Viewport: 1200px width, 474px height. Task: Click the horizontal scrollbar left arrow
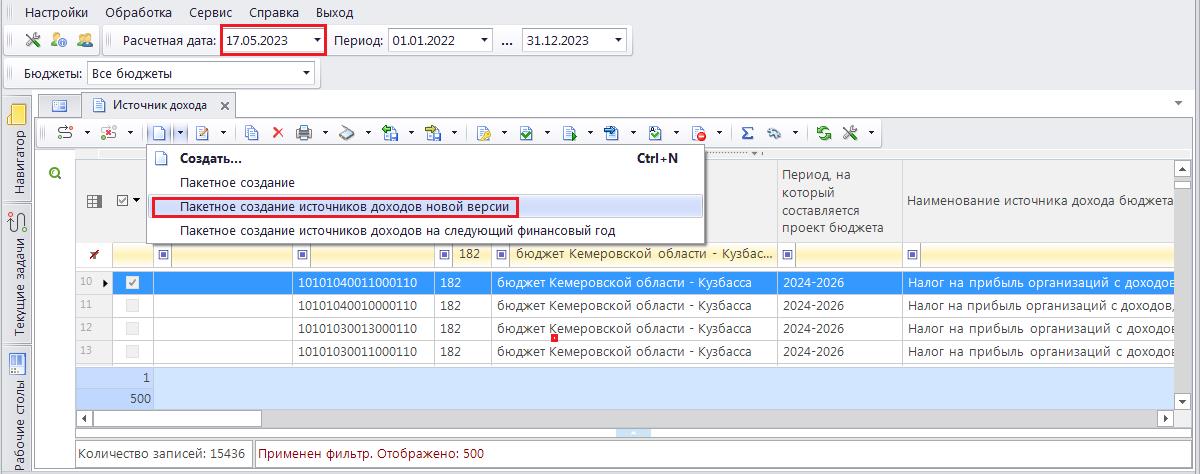[84, 418]
